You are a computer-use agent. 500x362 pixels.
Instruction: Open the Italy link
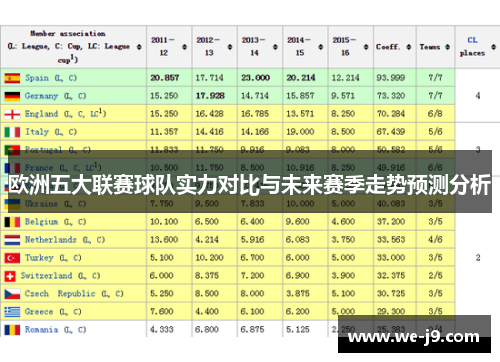[37, 132]
